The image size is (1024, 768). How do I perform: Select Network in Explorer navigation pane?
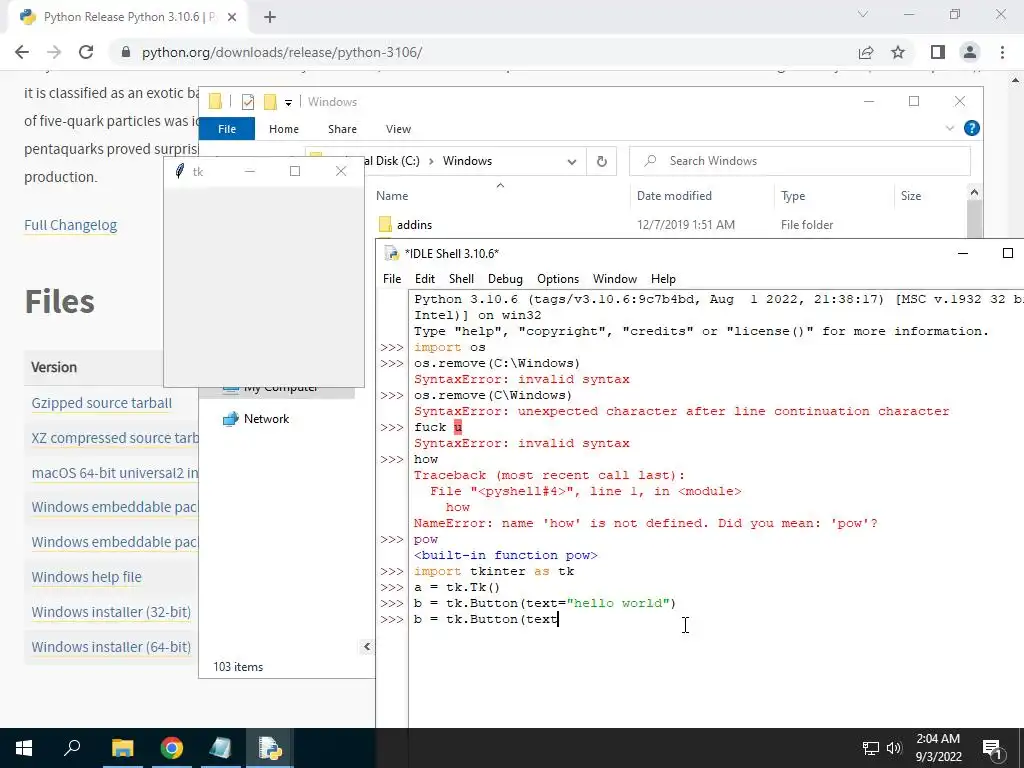(x=266, y=419)
